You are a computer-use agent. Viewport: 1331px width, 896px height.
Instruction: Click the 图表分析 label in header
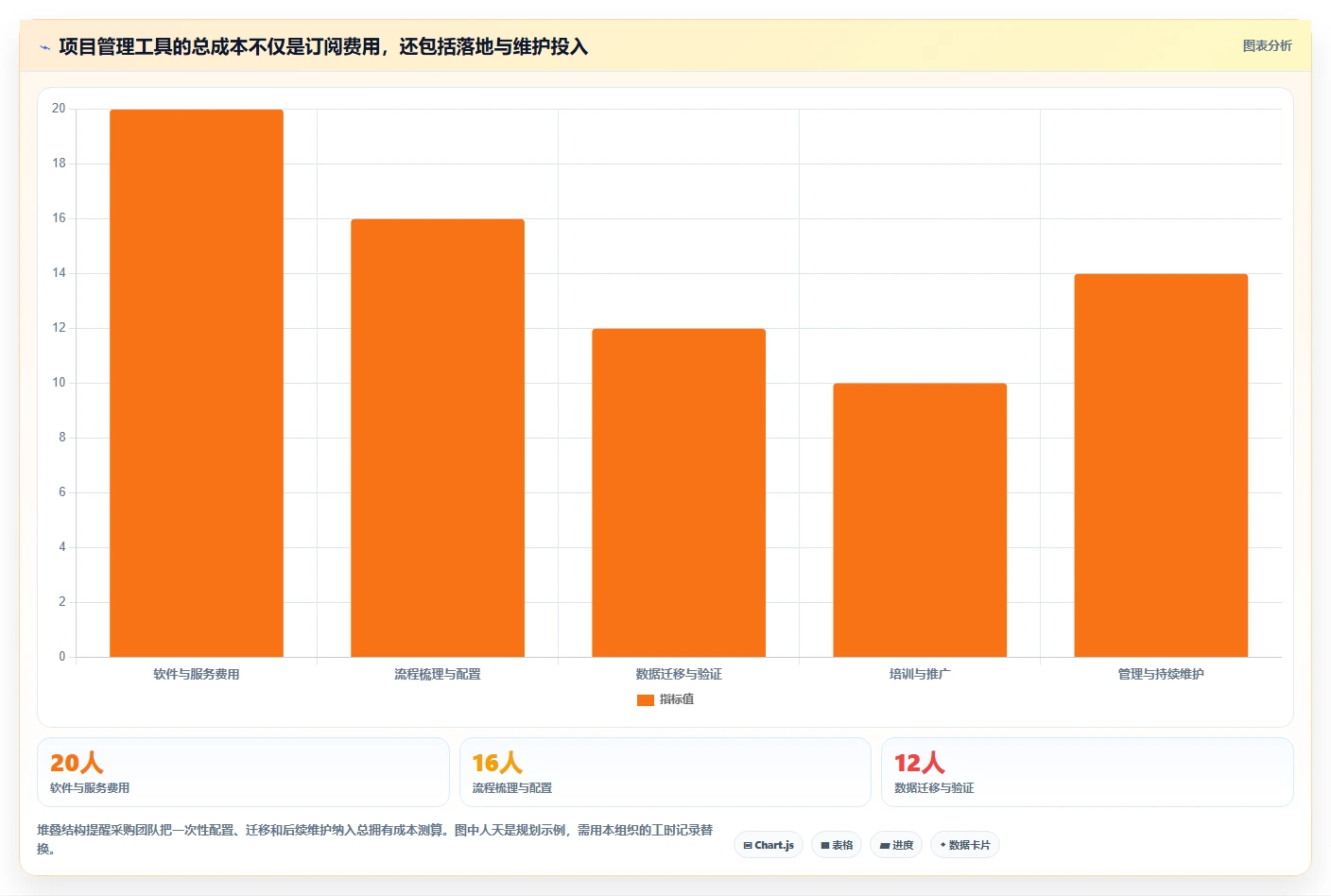1267,45
